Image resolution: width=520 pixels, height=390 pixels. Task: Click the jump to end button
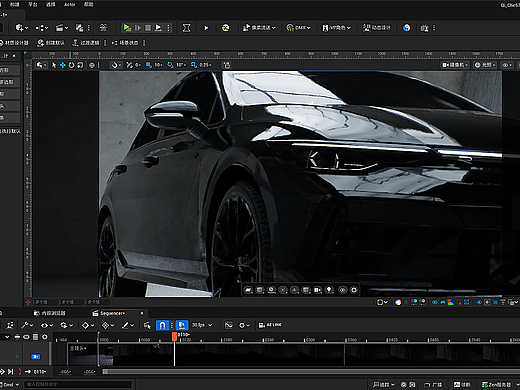[x=11, y=371]
